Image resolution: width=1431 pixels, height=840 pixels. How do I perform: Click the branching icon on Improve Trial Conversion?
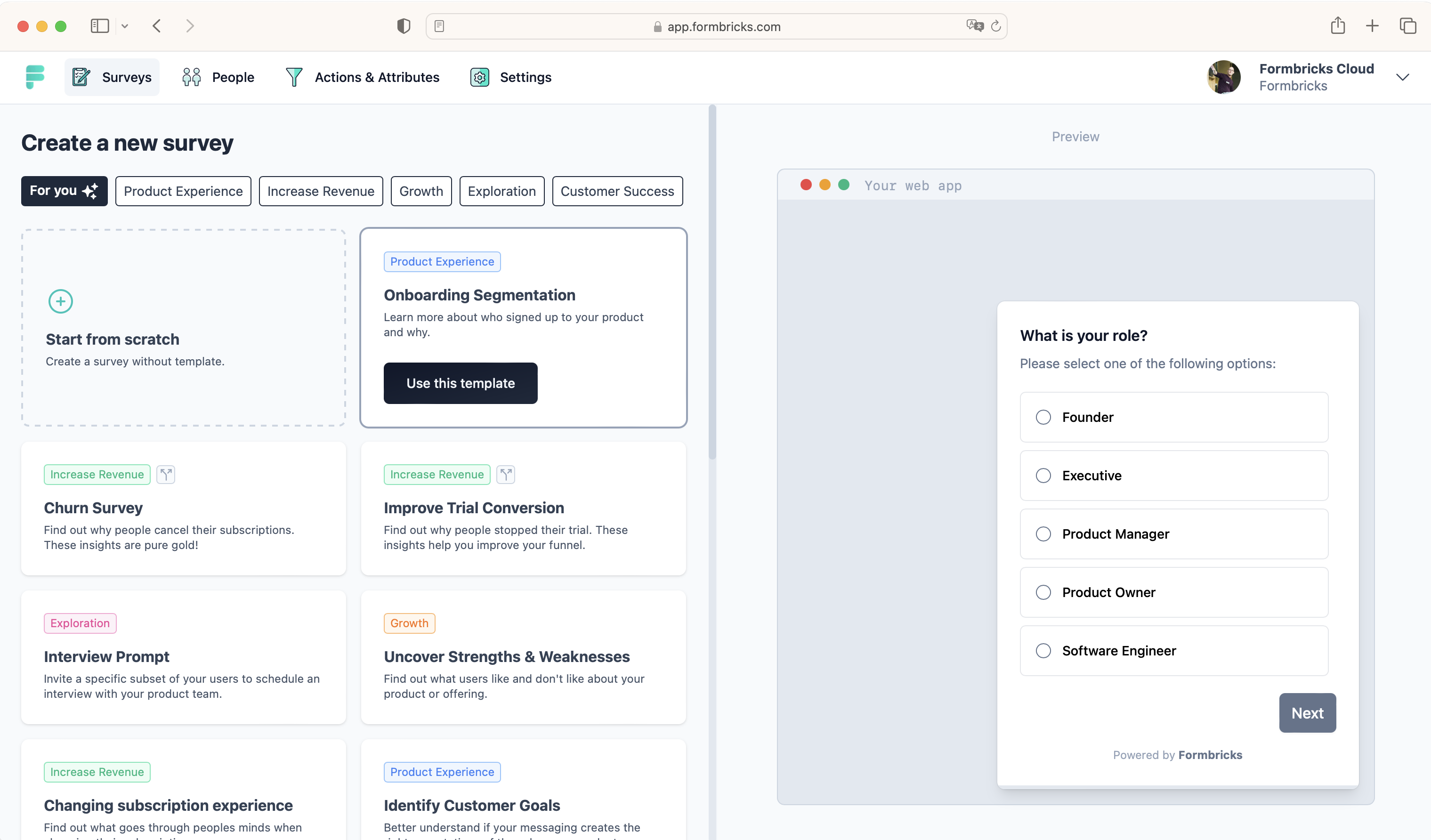pos(505,474)
